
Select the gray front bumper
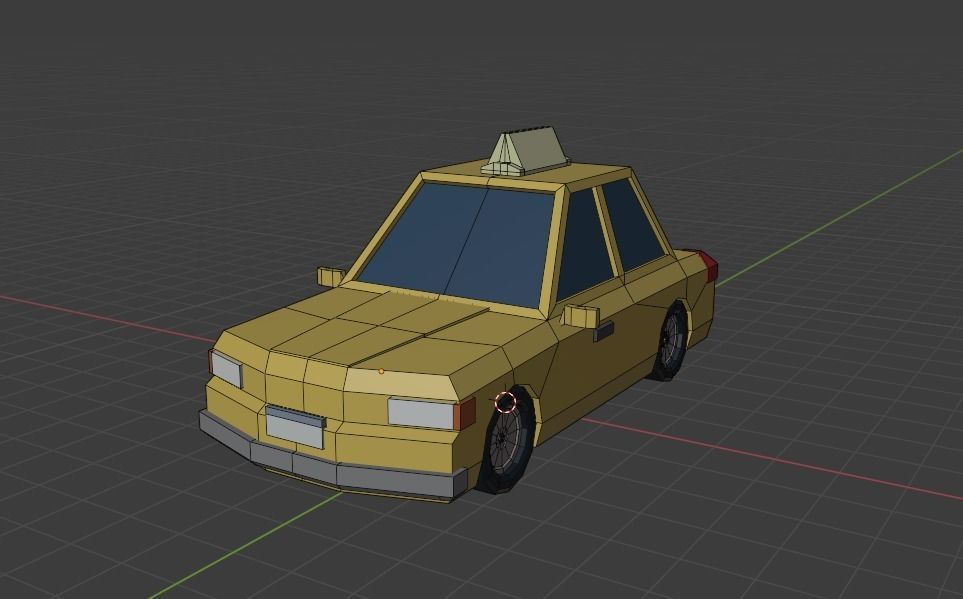[332, 458]
